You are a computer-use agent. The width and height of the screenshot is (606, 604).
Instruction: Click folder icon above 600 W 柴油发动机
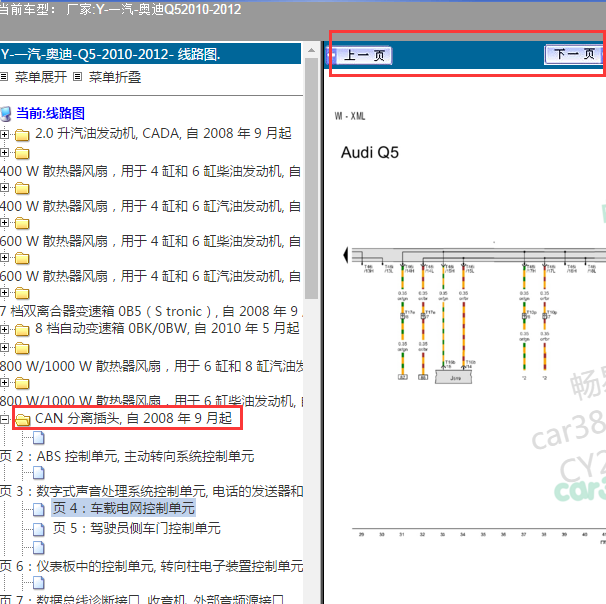(22, 223)
